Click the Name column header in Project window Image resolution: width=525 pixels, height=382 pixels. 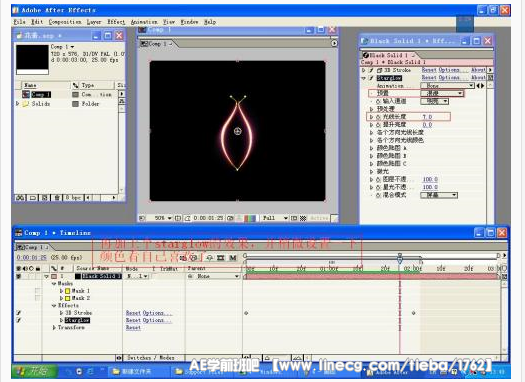point(30,85)
